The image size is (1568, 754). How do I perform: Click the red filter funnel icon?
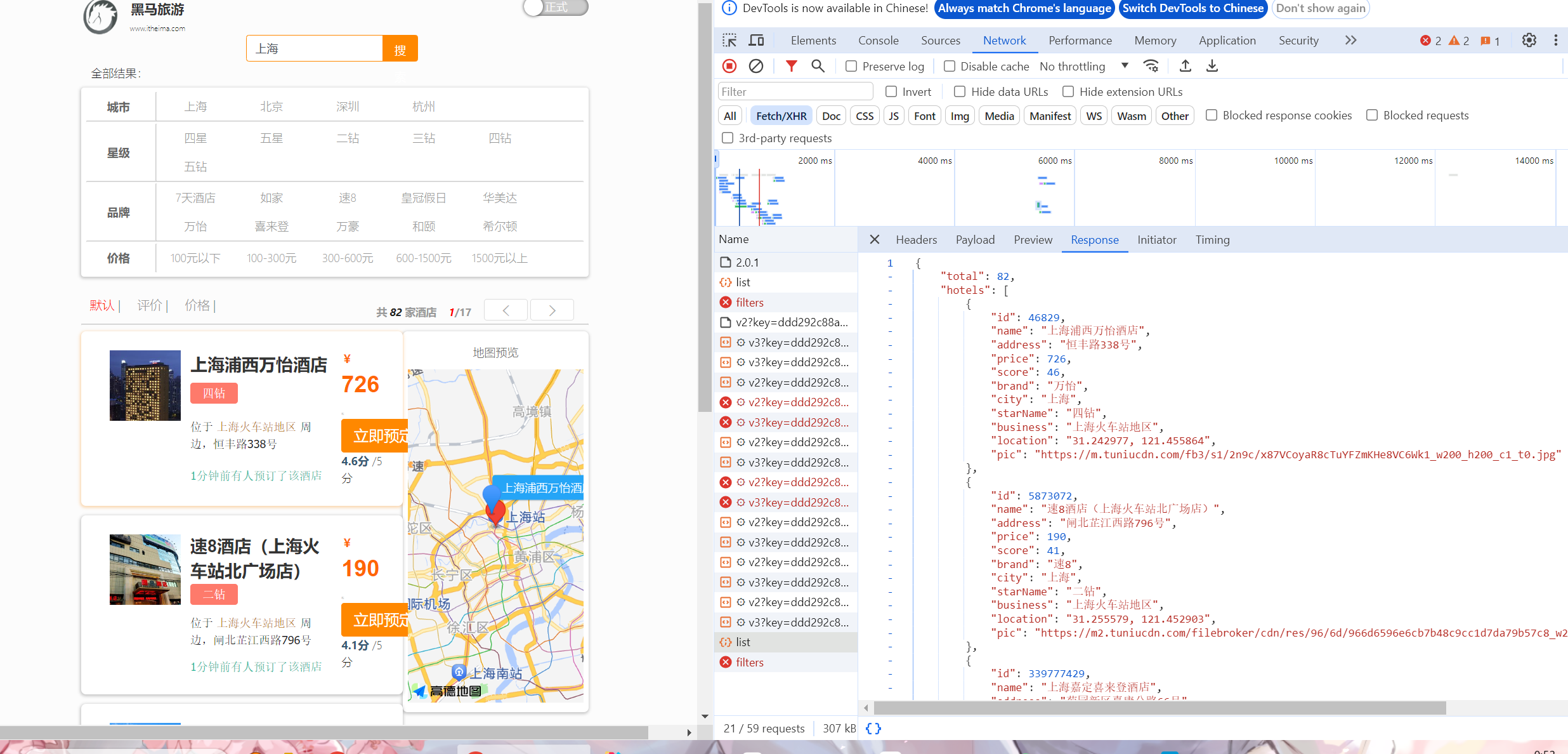(x=791, y=66)
